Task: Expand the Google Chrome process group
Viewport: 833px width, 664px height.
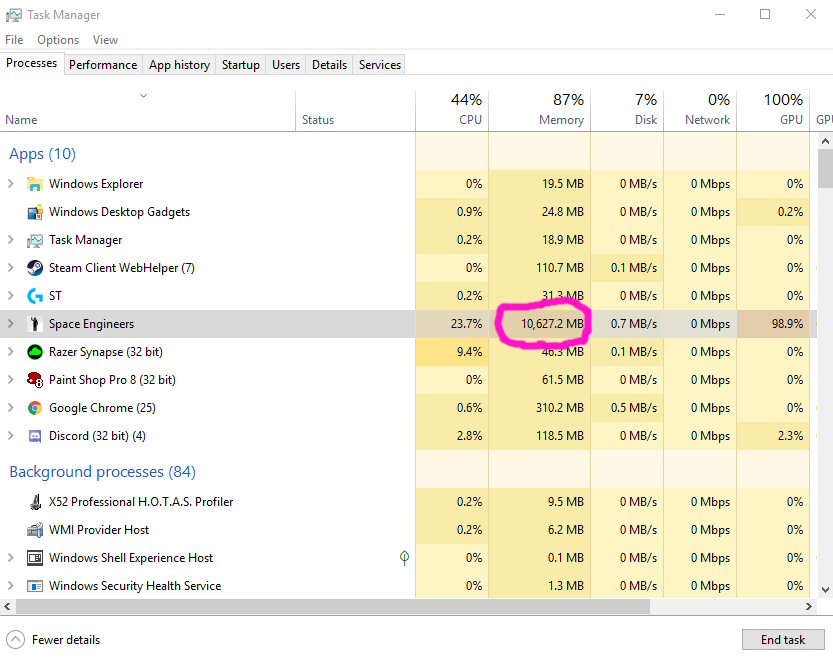Action: tap(11, 408)
